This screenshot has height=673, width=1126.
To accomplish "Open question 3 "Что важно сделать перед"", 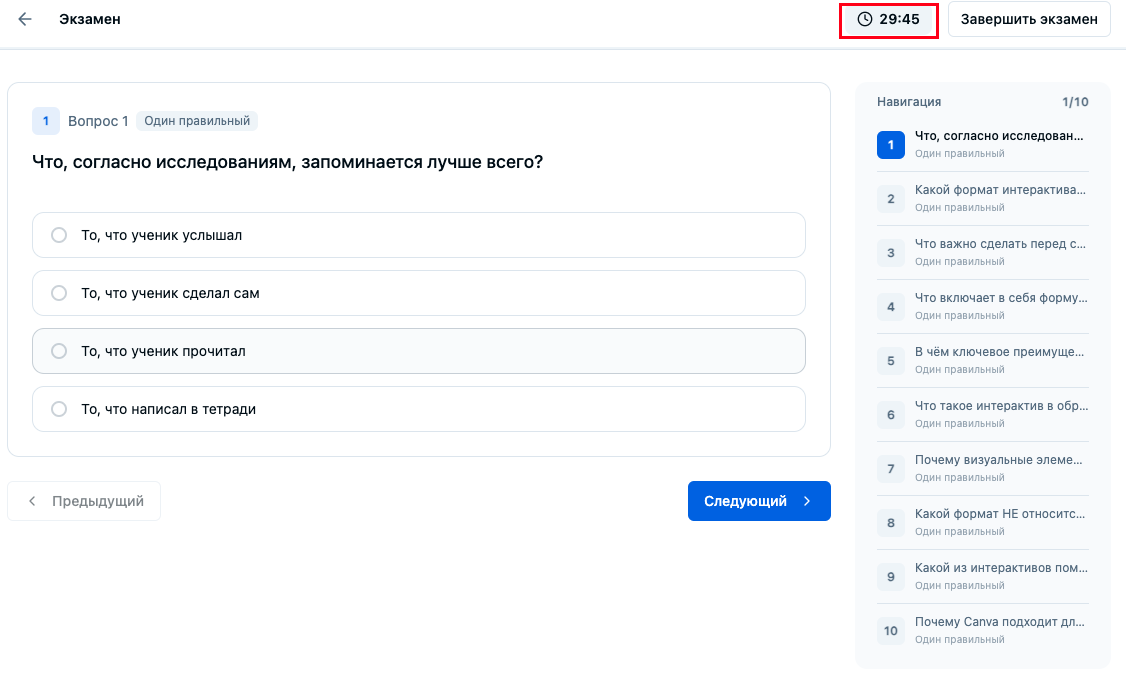I will click(982, 252).
